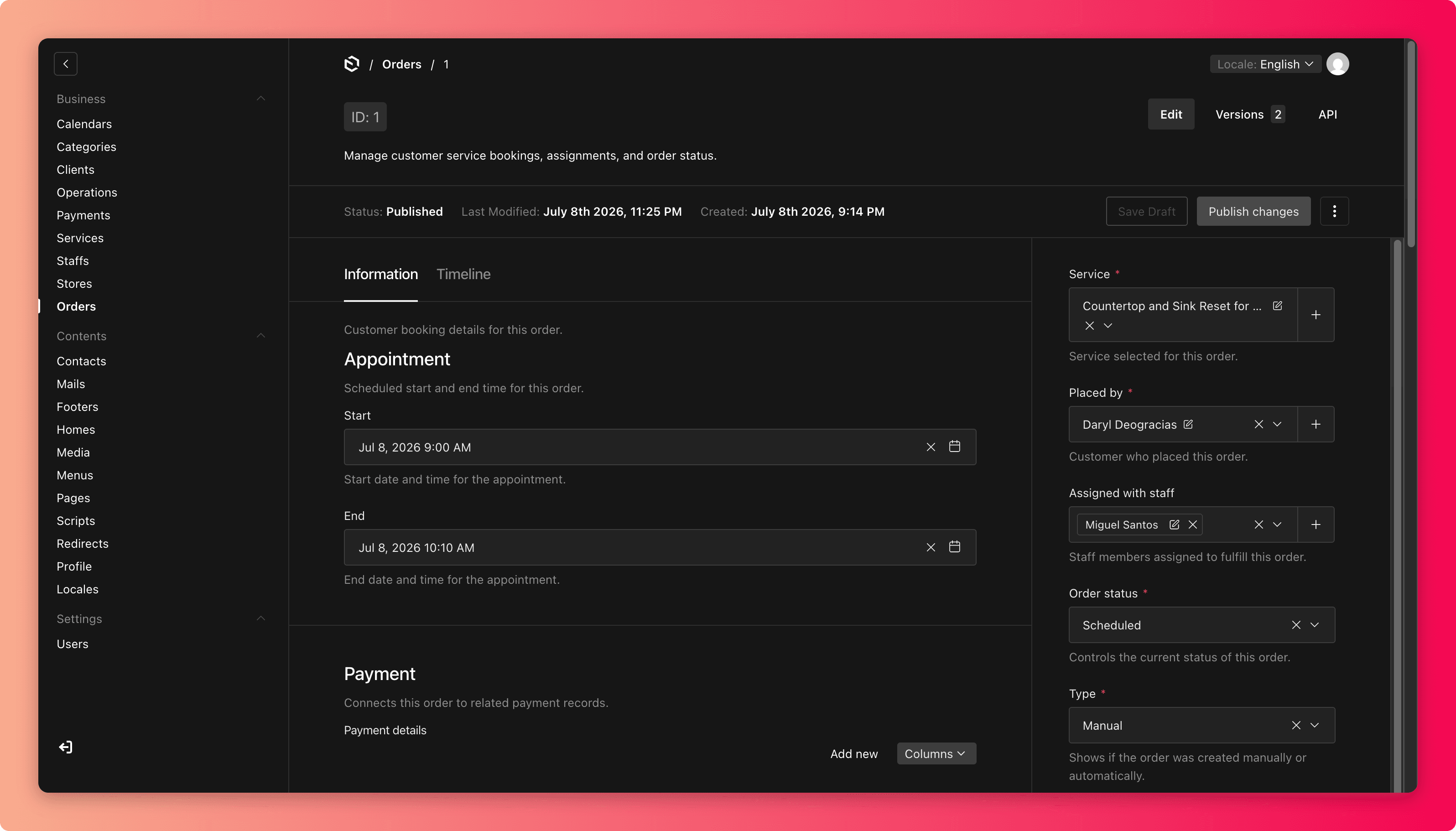Open the Placed by dropdown chevron
This screenshot has height=831, width=1456.
pyautogui.click(x=1277, y=424)
